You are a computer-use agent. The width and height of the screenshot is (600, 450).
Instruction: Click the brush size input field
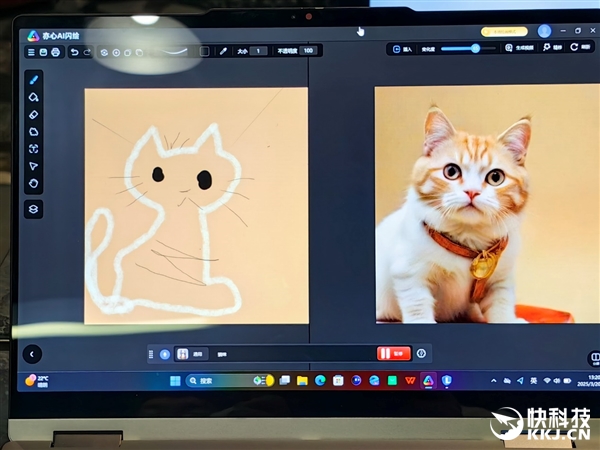click(259, 51)
